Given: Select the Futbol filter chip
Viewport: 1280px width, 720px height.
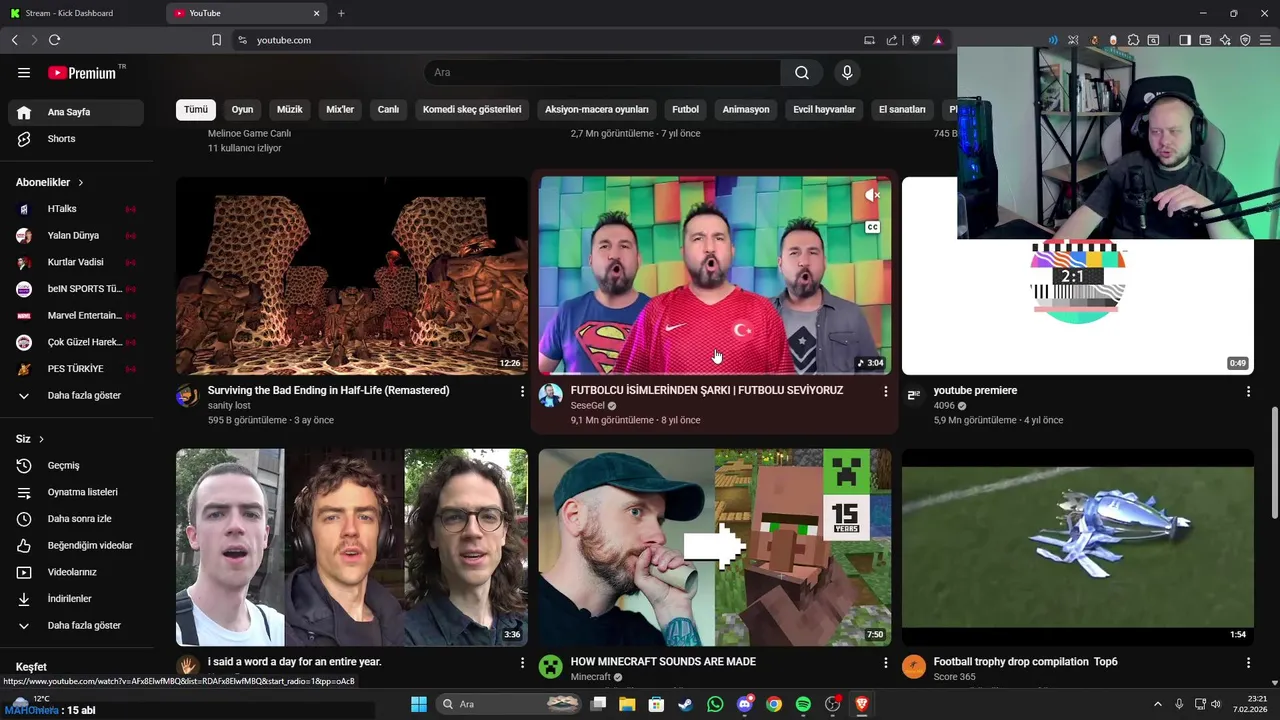Looking at the screenshot, I should point(686,110).
